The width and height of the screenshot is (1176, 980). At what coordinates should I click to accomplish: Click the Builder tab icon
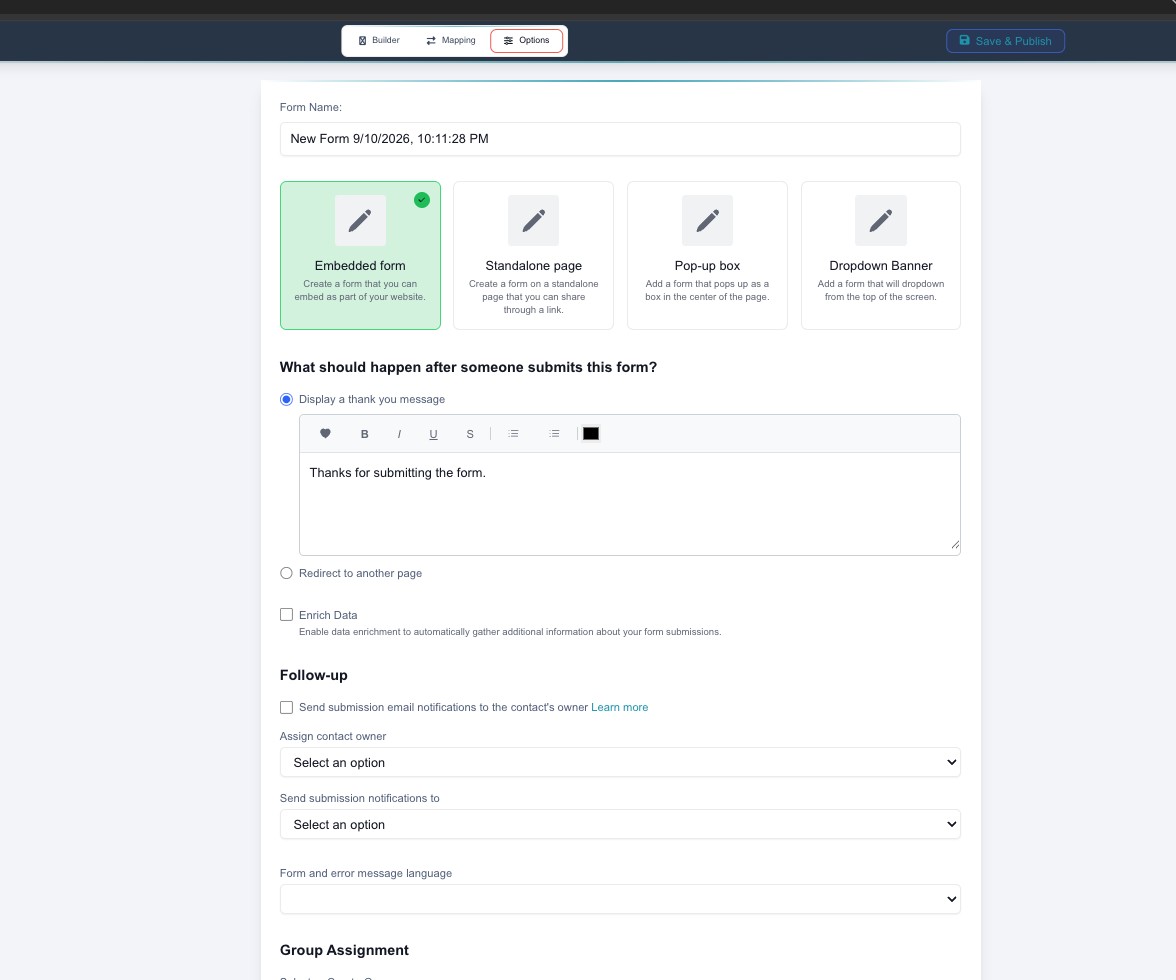tap(362, 40)
